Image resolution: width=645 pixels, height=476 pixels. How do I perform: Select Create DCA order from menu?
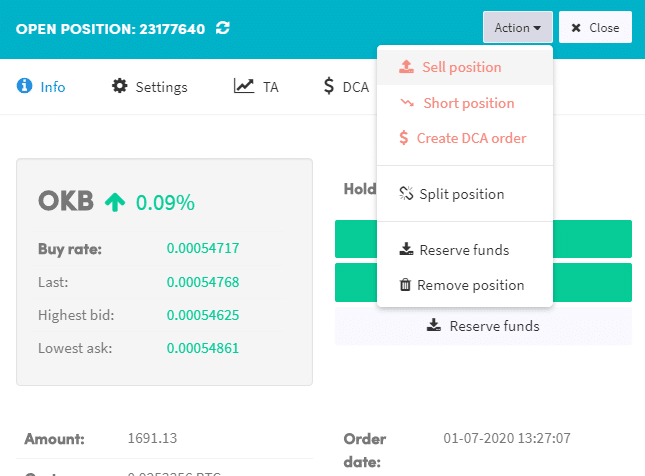click(464, 138)
